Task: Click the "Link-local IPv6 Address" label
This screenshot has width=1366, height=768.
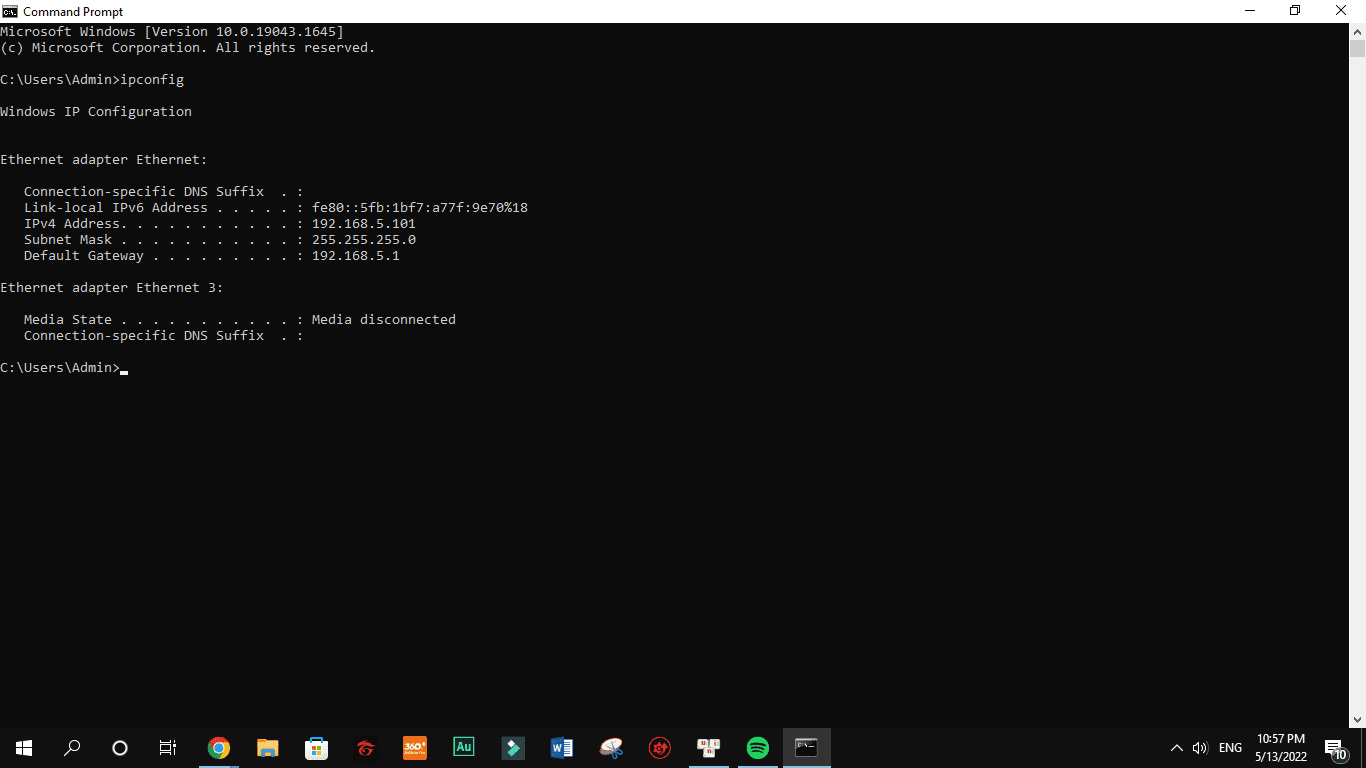Action: coord(116,208)
